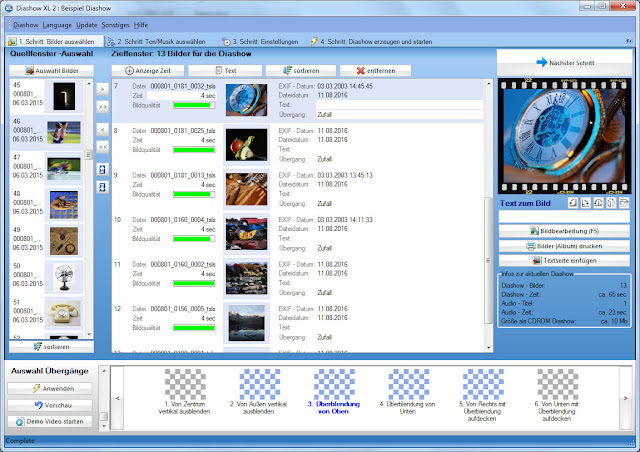Open the Text button above target list

click(x=225, y=71)
